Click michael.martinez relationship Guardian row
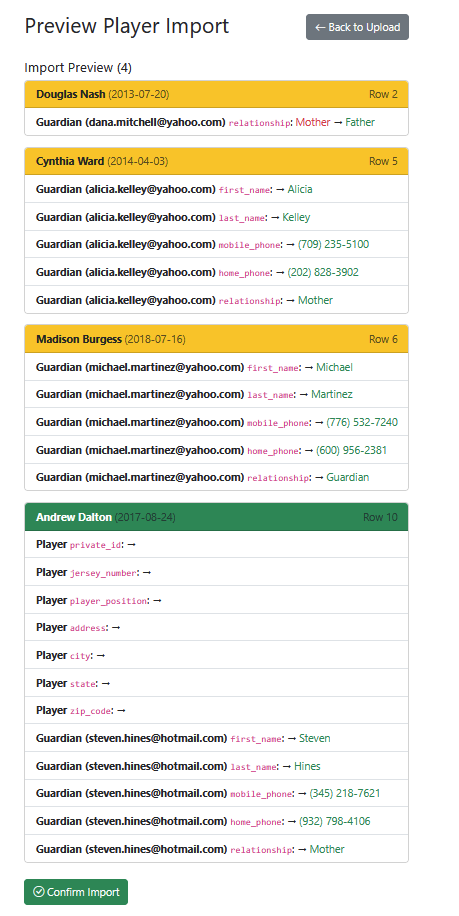 pyautogui.click(x=216, y=477)
